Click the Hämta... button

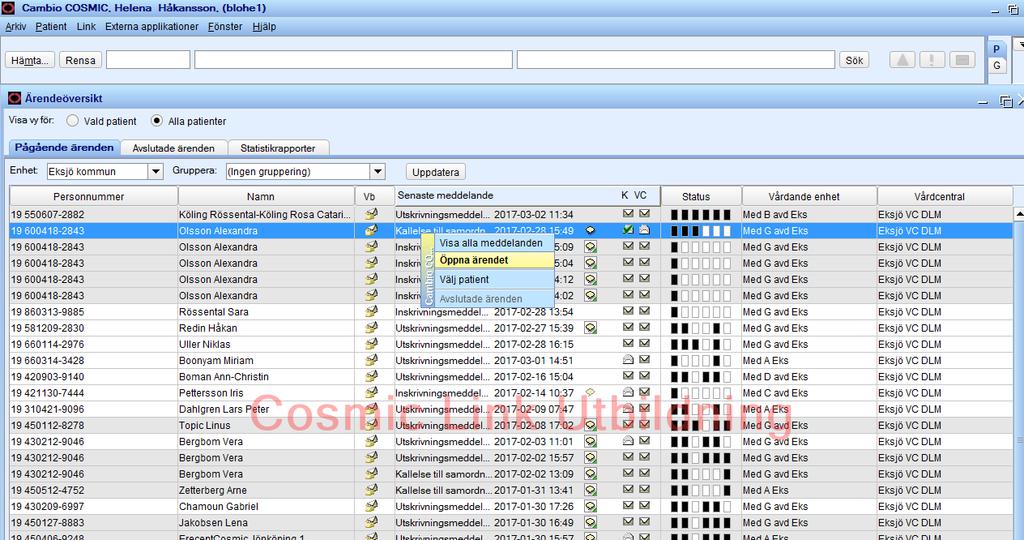(x=30, y=60)
